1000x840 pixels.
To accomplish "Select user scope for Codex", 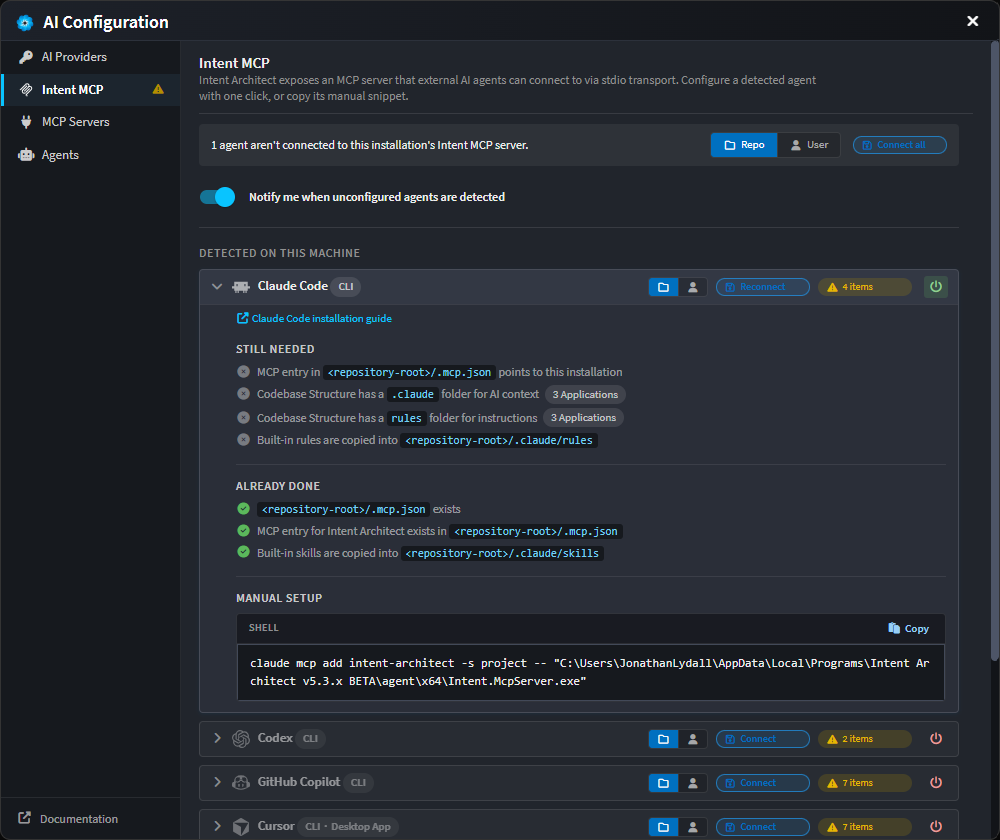I will click(x=693, y=739).
